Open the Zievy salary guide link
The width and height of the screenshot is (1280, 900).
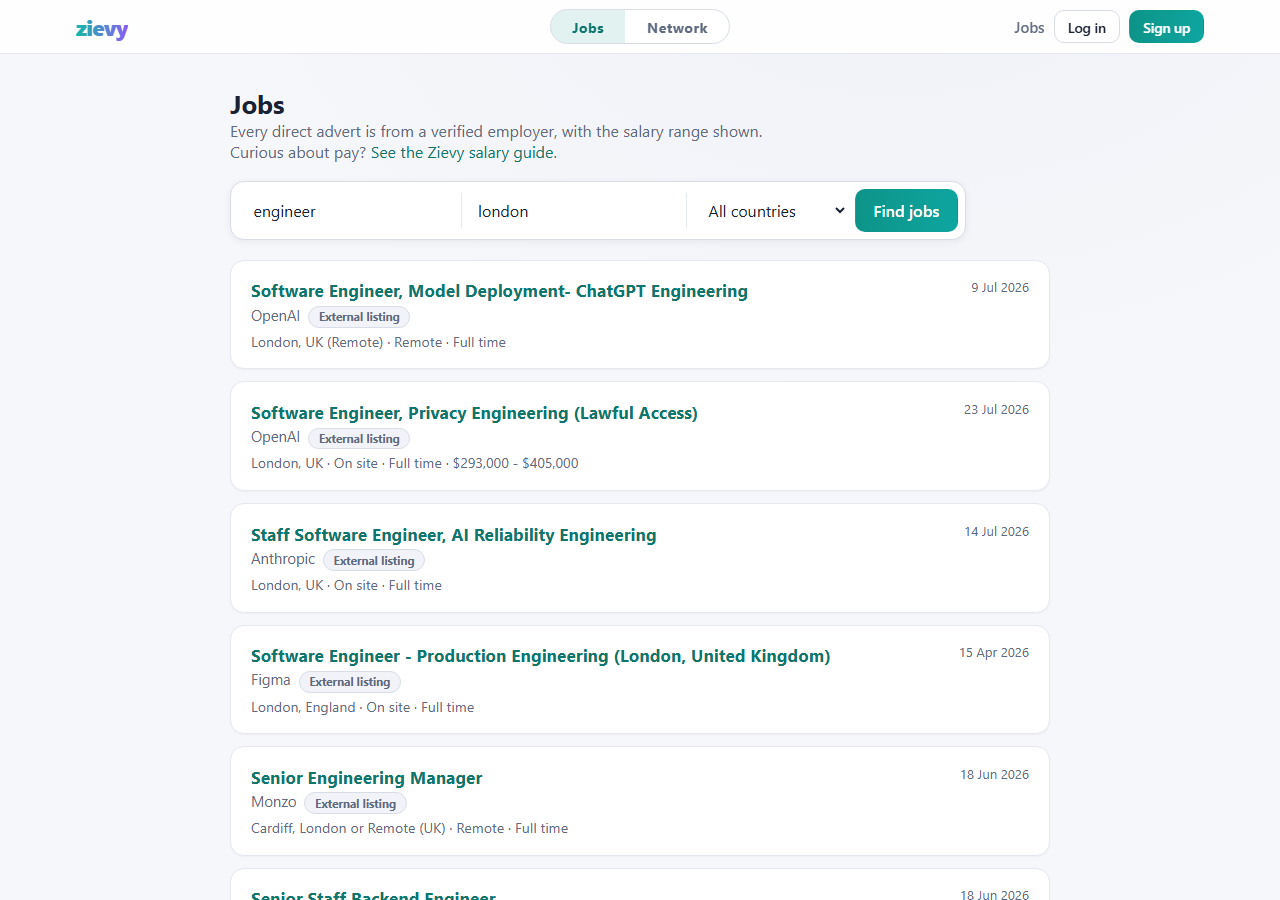[x=464, y=153]
